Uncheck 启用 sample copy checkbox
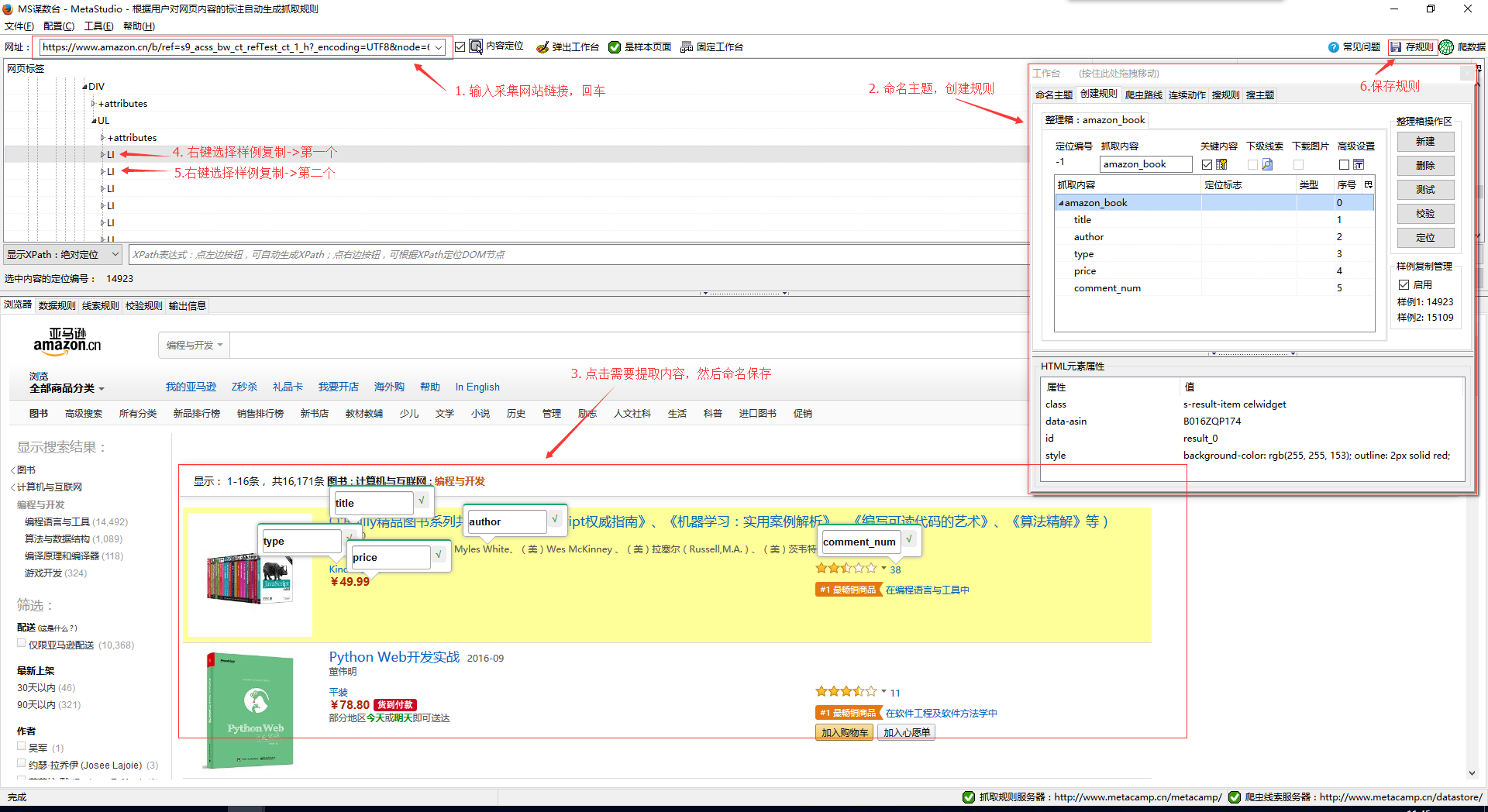This screenshot has height=812, width=1488. click(x=1404, y=284)
